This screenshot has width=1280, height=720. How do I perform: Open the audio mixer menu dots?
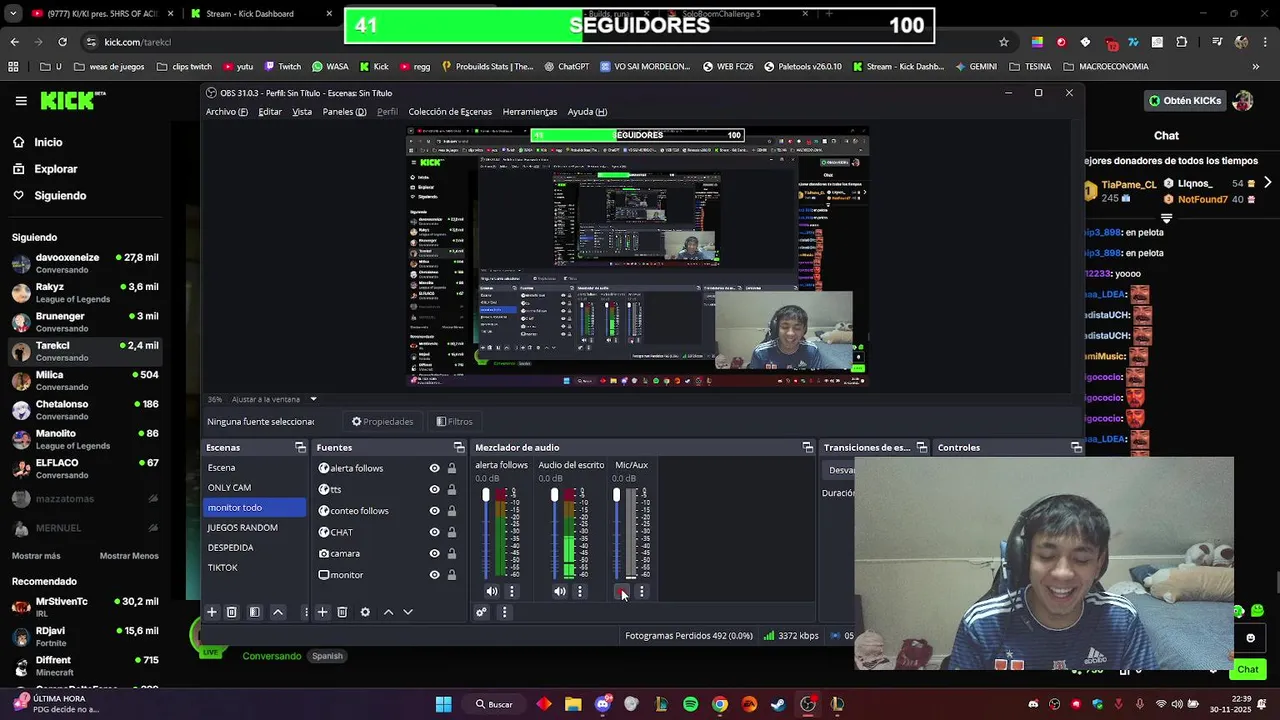coord(504,612)
